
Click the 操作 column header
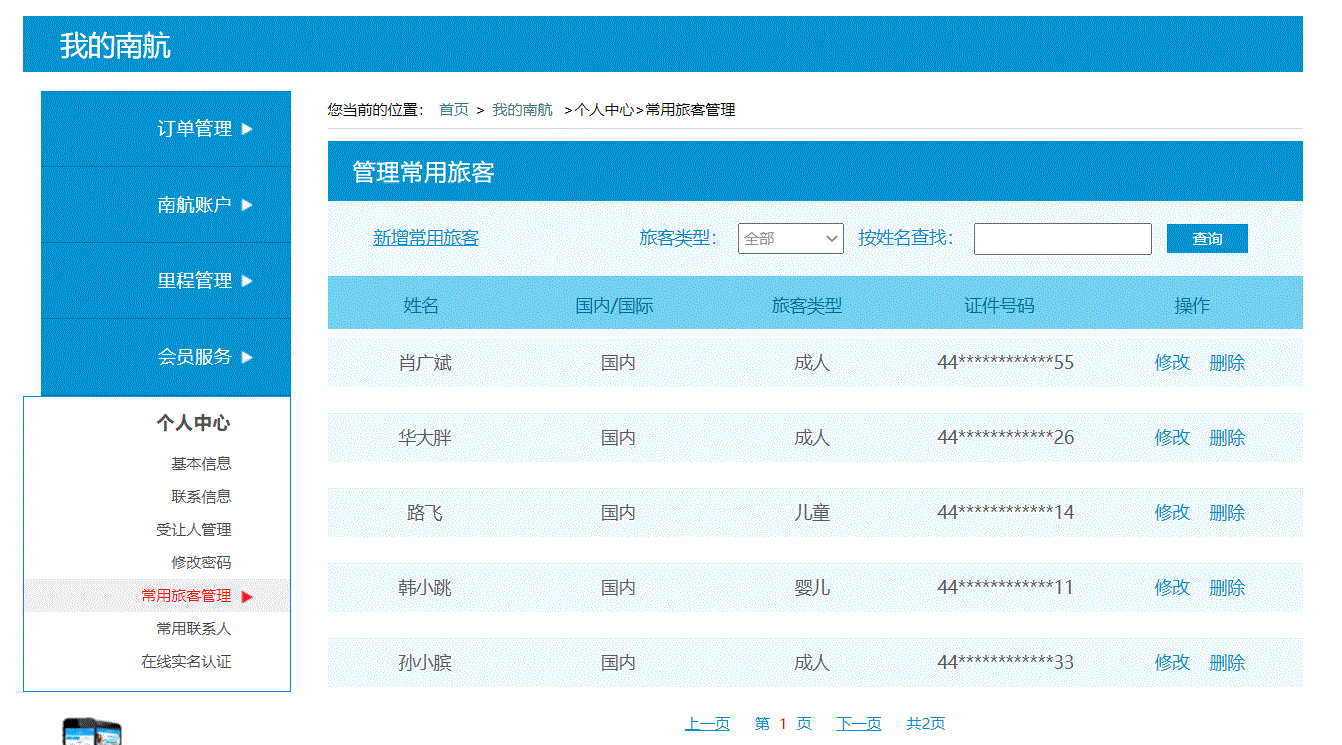[x=1192, y=306]
